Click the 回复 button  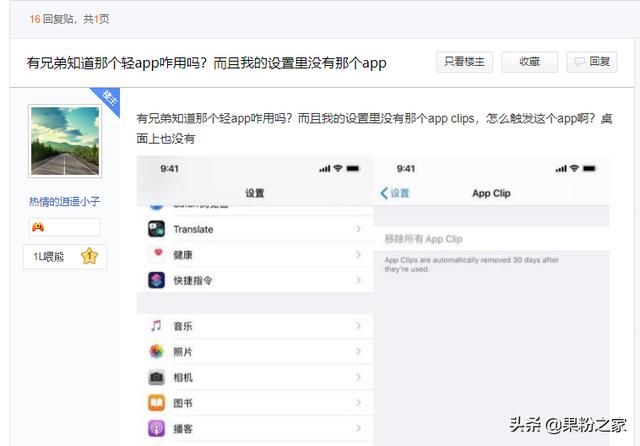591,62
